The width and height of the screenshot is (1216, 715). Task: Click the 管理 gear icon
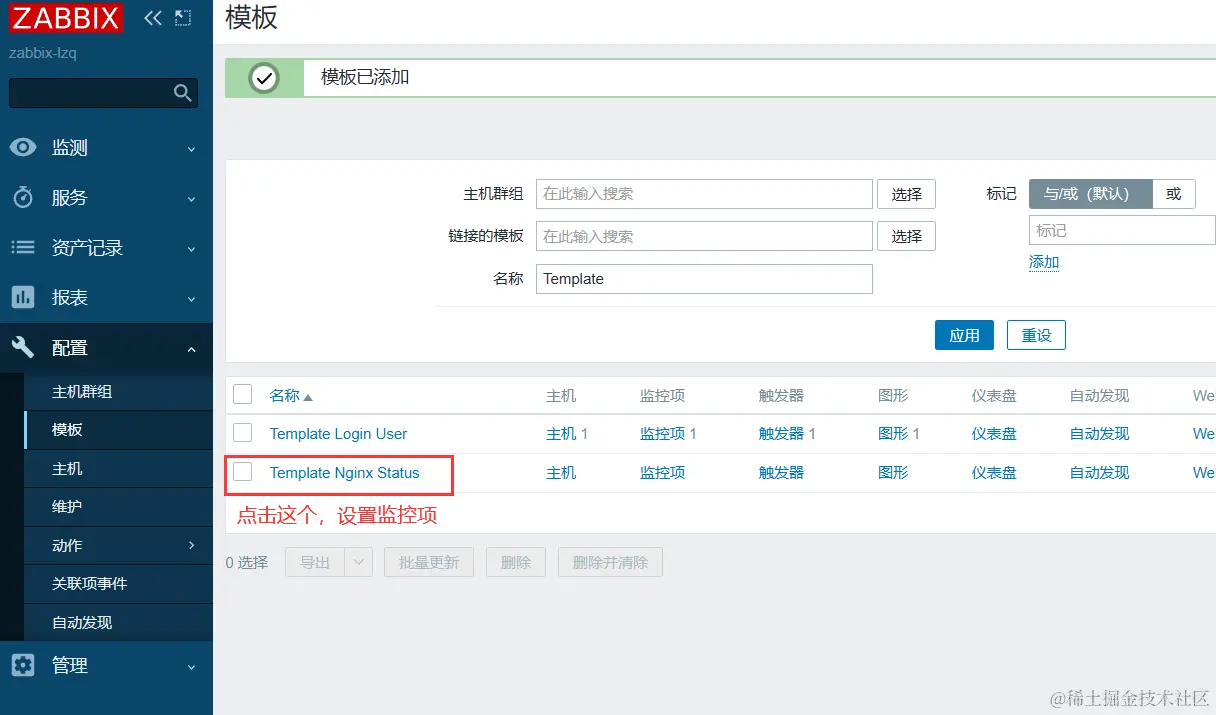point(23,665)
